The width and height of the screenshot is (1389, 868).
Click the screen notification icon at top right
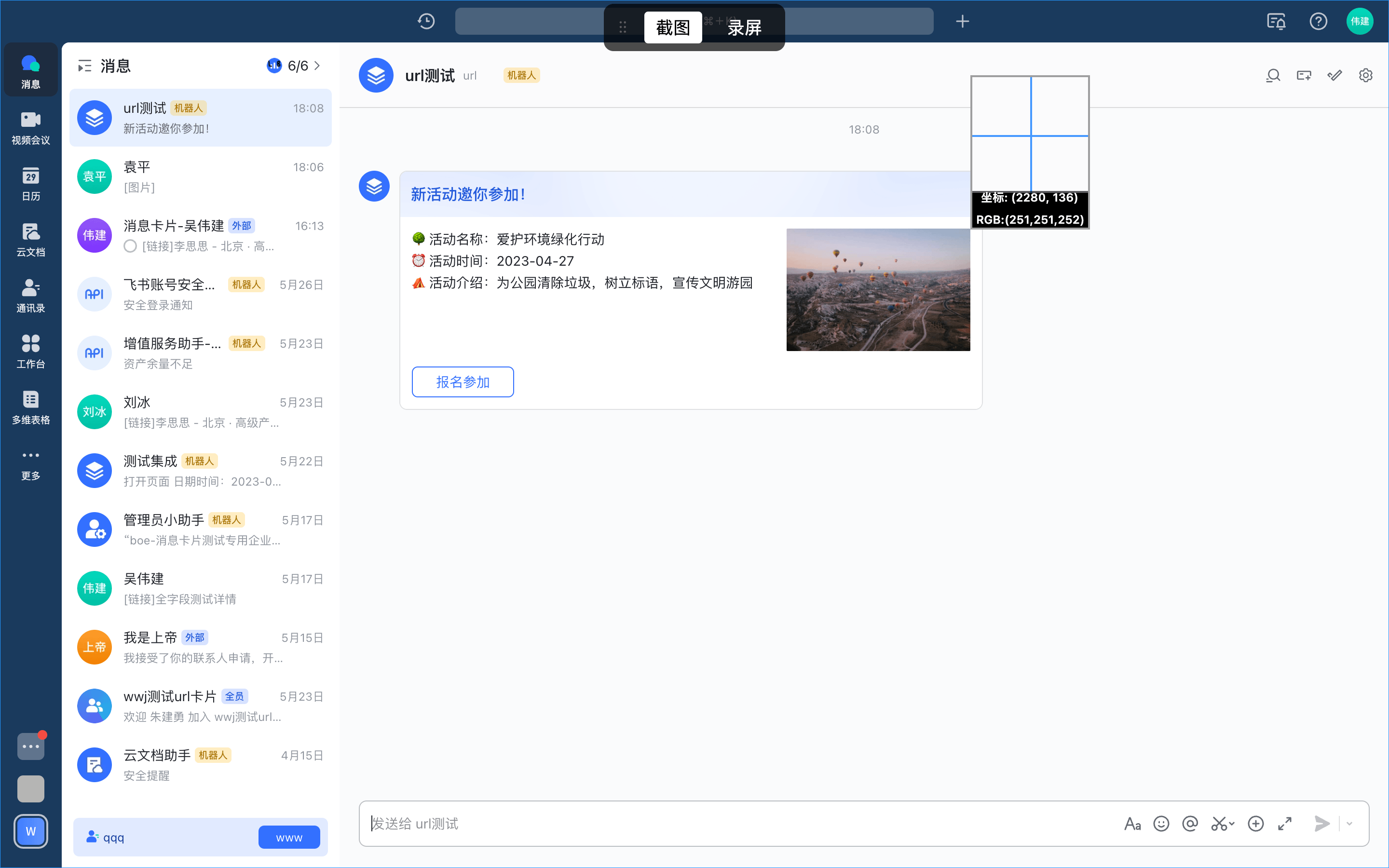point(1276,22)
